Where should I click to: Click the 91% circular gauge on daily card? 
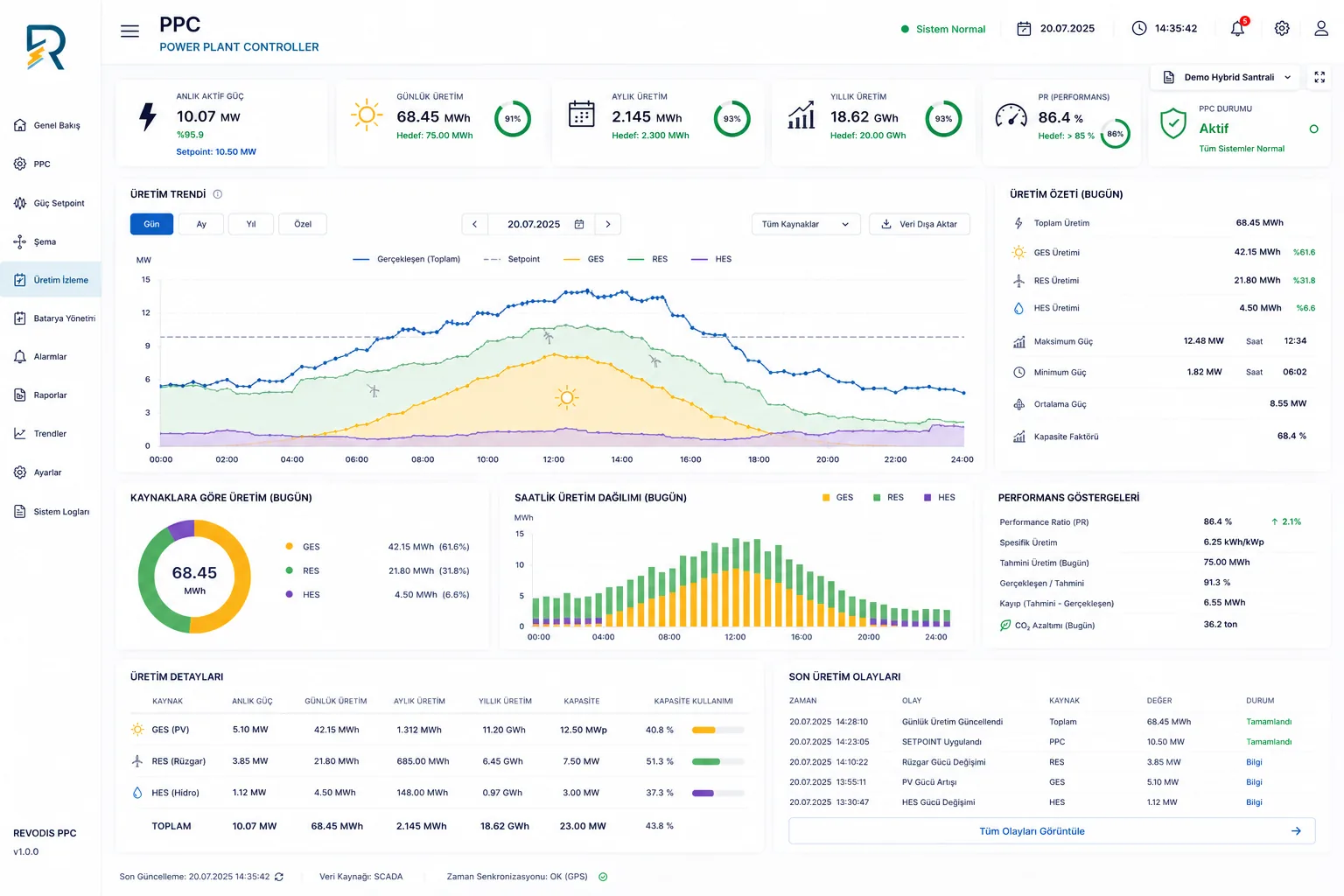click(513, 119)
